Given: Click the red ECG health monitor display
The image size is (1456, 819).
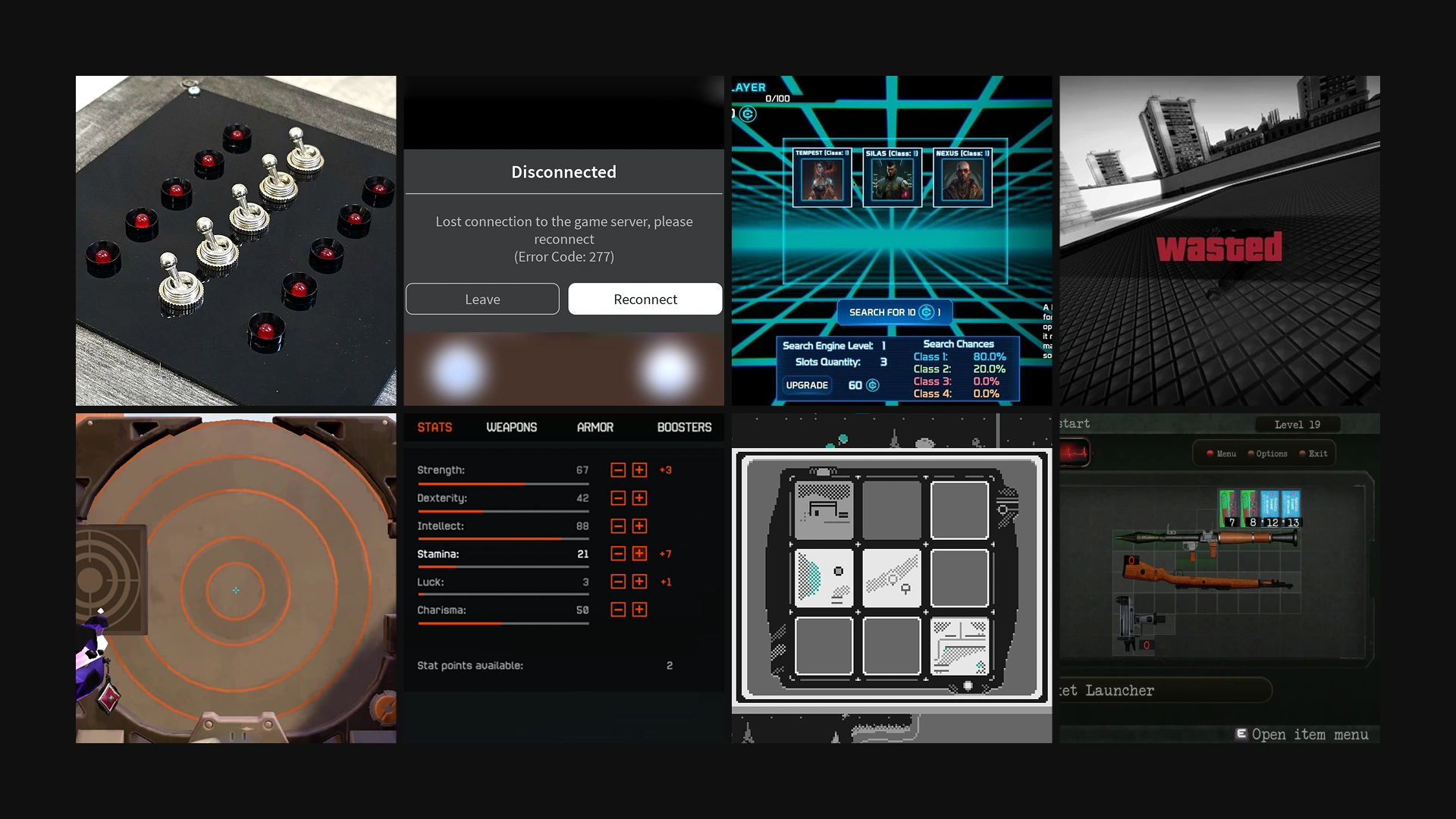Looking at the screenshot, I should (1072, 451).
